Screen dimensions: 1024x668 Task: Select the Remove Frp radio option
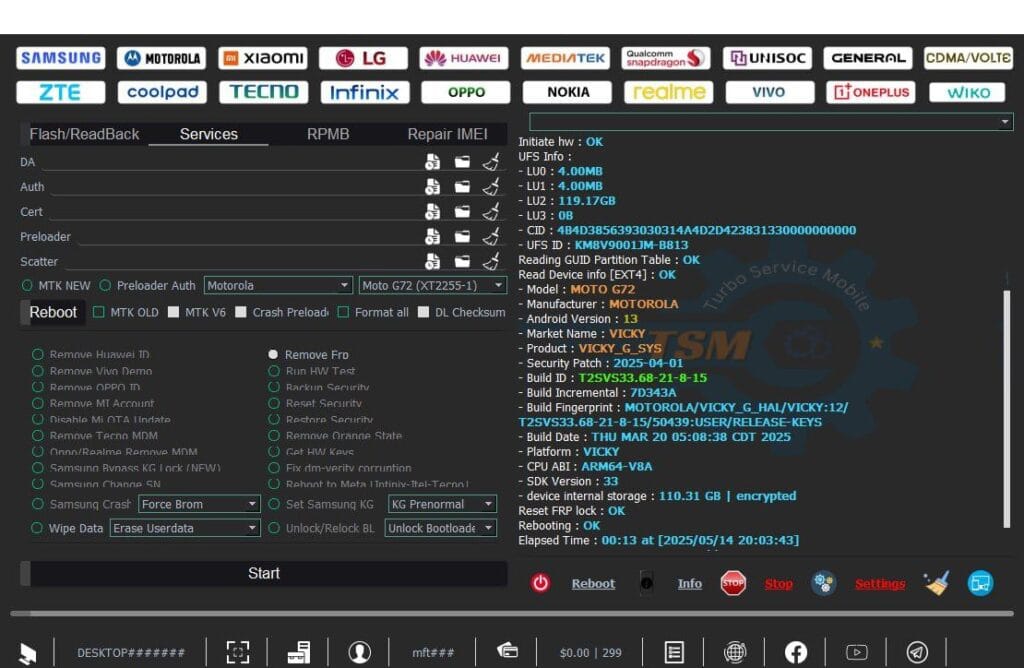(x=274, y=355)
